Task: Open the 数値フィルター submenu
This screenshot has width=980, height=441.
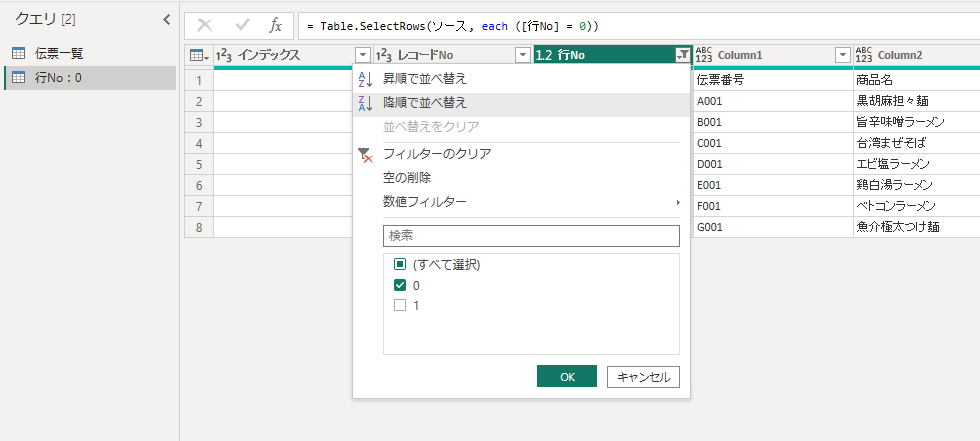Action: pyautogui.click(x=424, y=202)
